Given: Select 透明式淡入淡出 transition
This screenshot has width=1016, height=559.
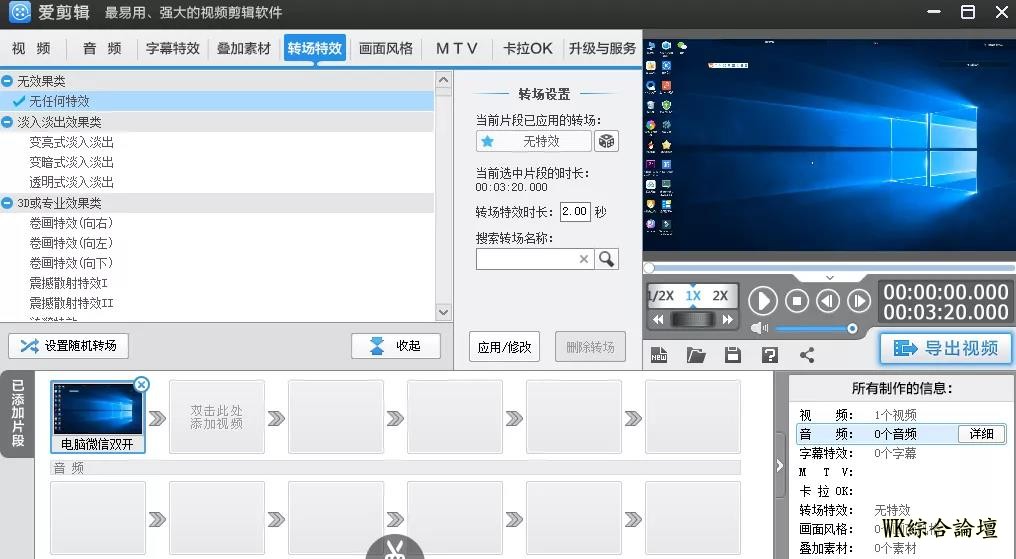Looking at the screenshot, I should [x=71, y=182].
